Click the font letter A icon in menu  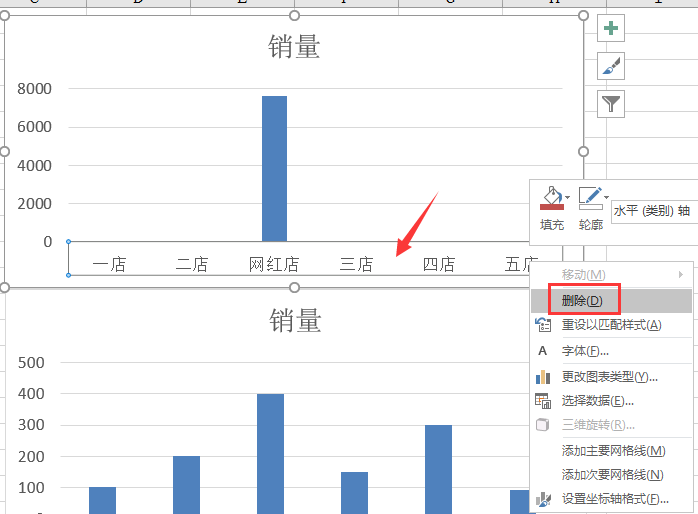coord(542,351)
